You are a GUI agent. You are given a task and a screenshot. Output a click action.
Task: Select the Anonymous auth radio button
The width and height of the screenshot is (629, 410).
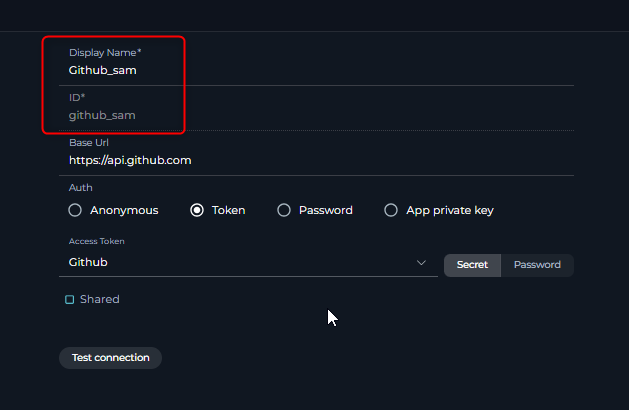pos(75,210)
